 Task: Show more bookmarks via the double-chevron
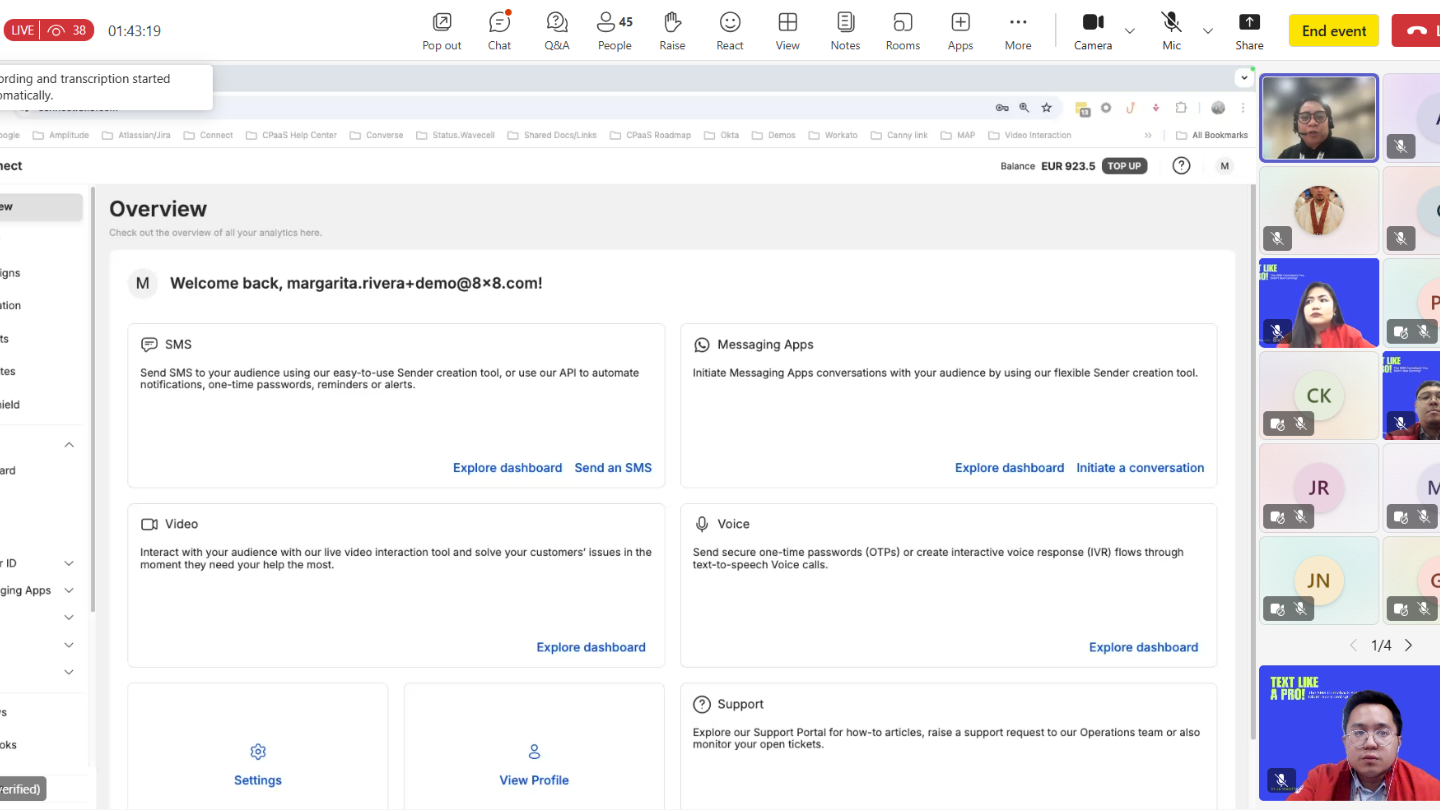click(x=1148, y=135)
